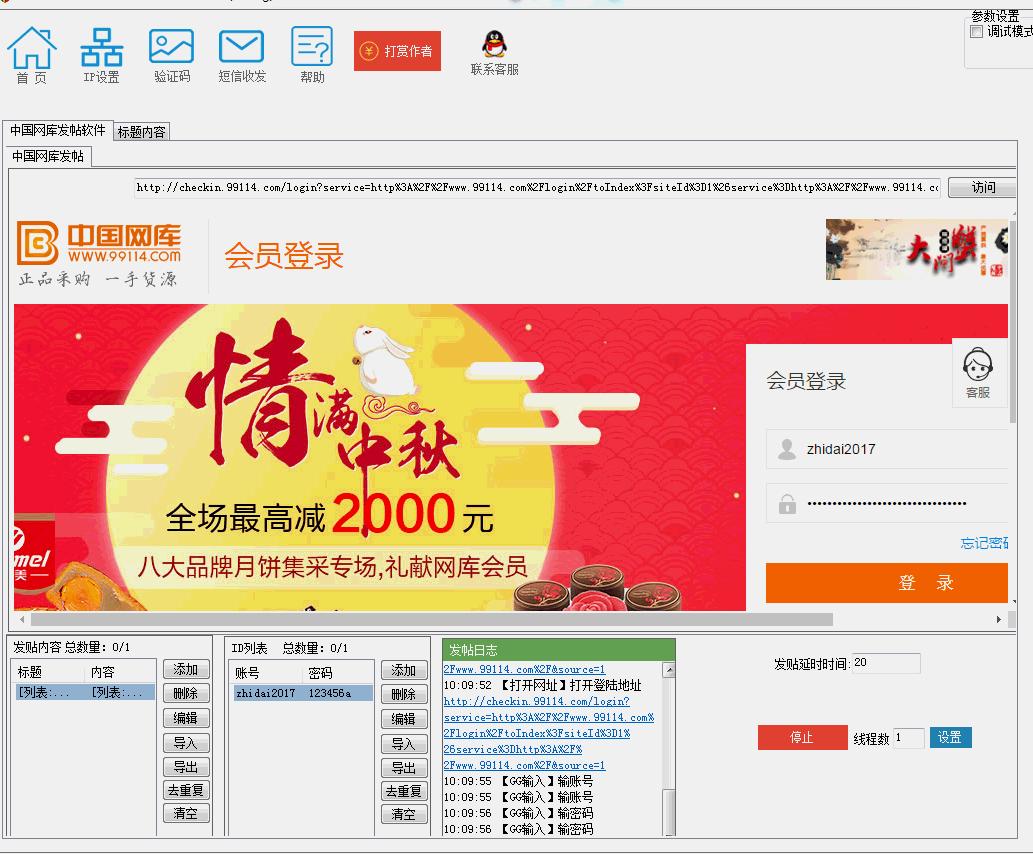Click 导入 in the ID列表 panel

click(404, 744)
